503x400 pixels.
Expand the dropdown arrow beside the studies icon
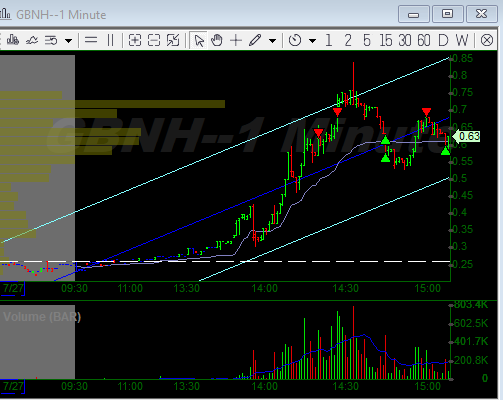68,41
